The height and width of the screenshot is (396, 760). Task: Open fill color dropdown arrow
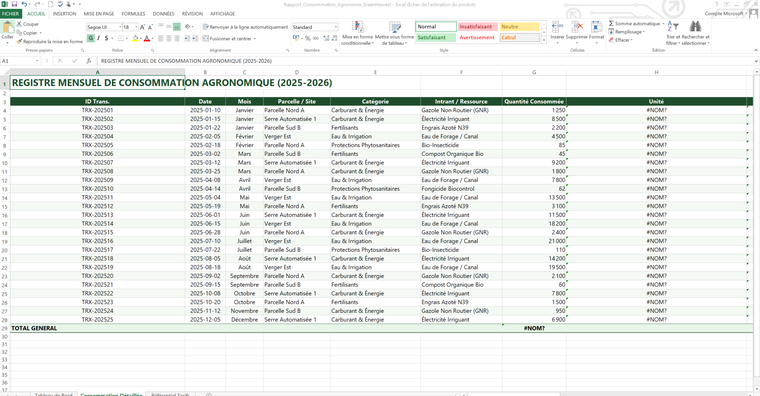(141, 38)
